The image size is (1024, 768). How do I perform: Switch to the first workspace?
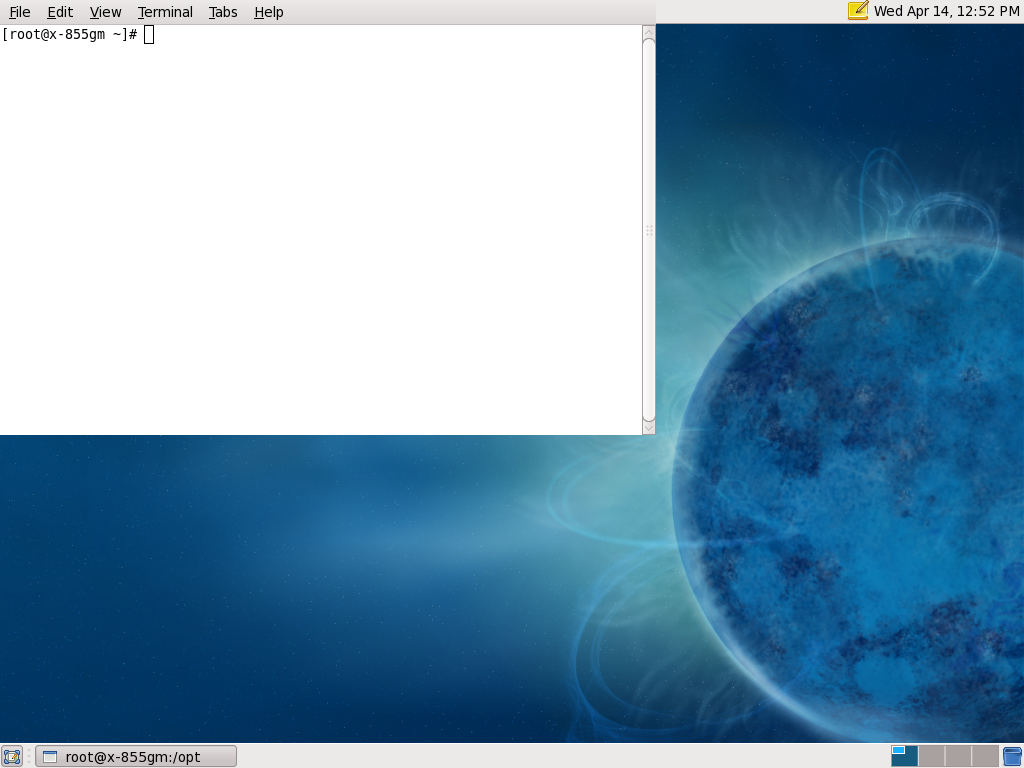[x=904, y=756]
